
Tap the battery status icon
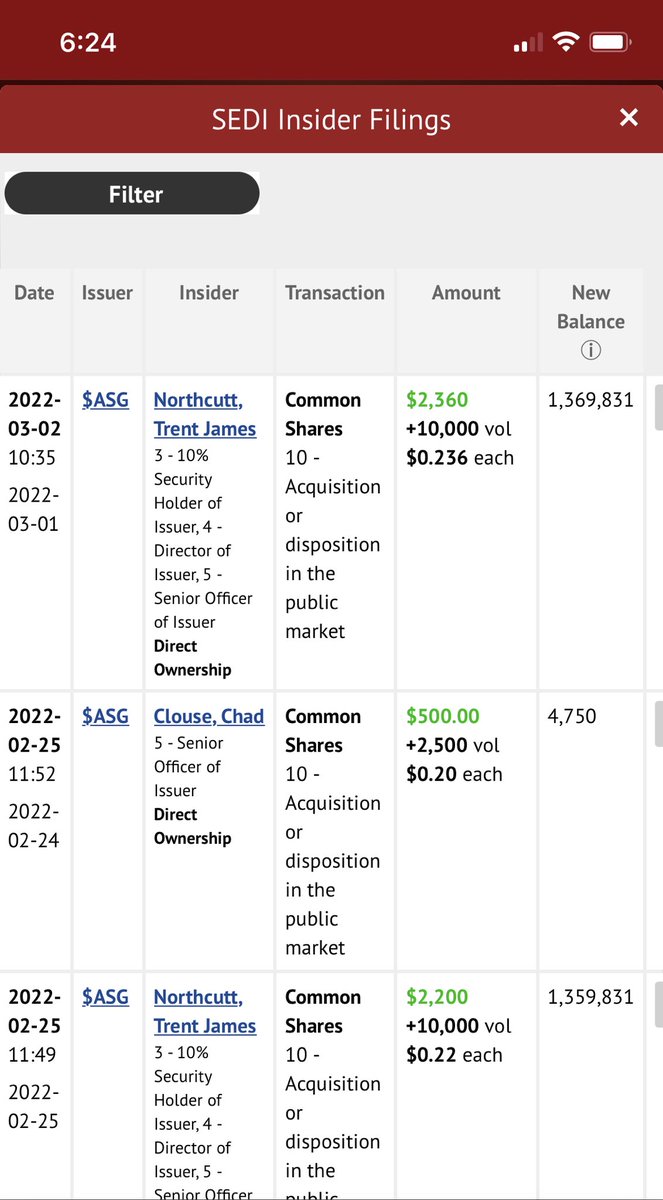609,42
